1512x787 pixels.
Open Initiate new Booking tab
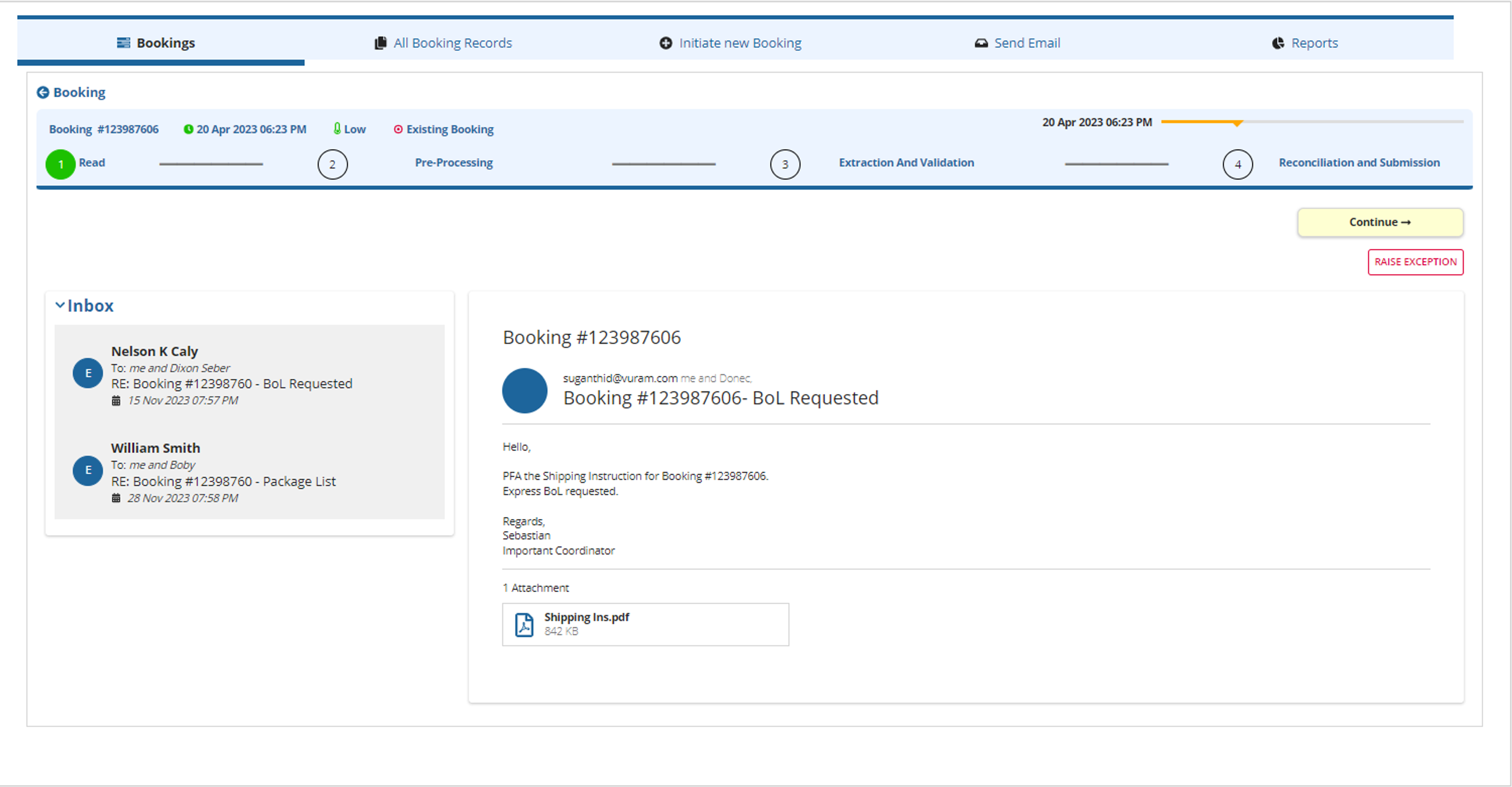(x=730, y=42)
